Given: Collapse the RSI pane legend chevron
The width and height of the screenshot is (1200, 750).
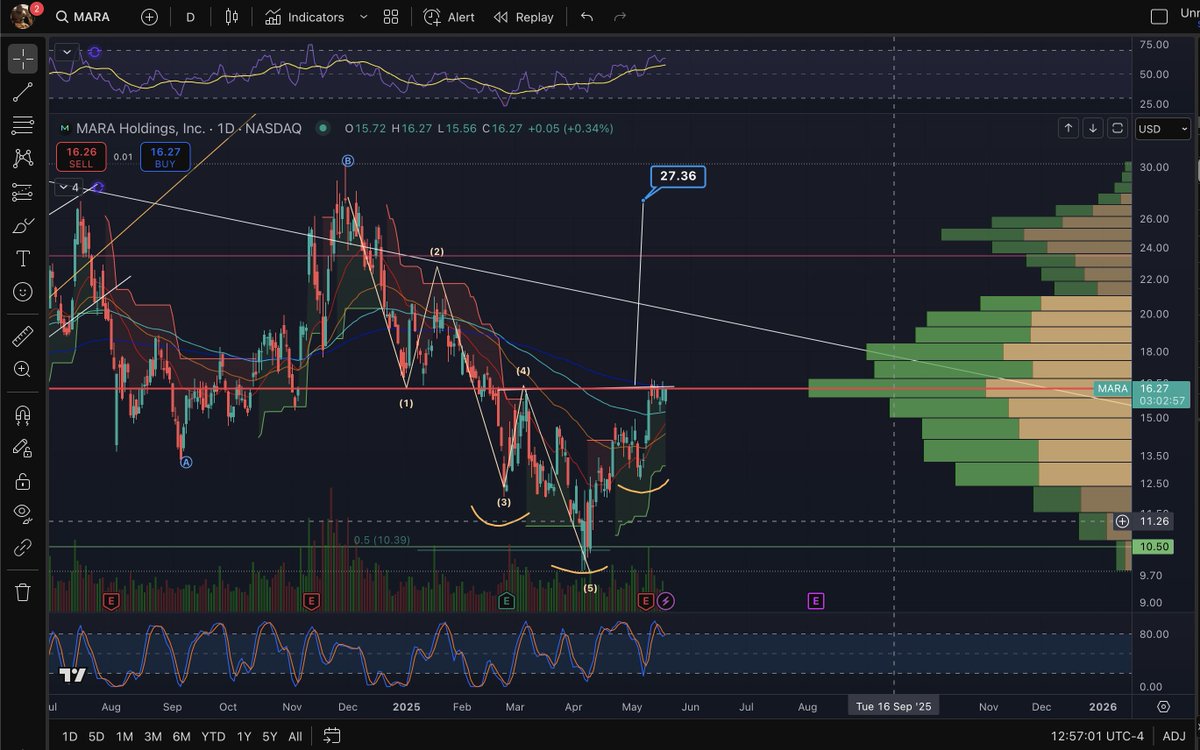Looking at the screenshot, I should 66,52.
